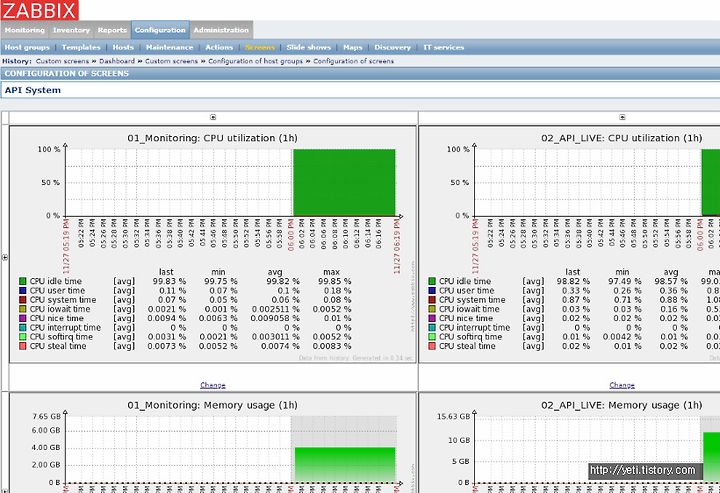Follow Configuration of host groups history link
This screenshot has width=720, height=493.
click(256, 61)
